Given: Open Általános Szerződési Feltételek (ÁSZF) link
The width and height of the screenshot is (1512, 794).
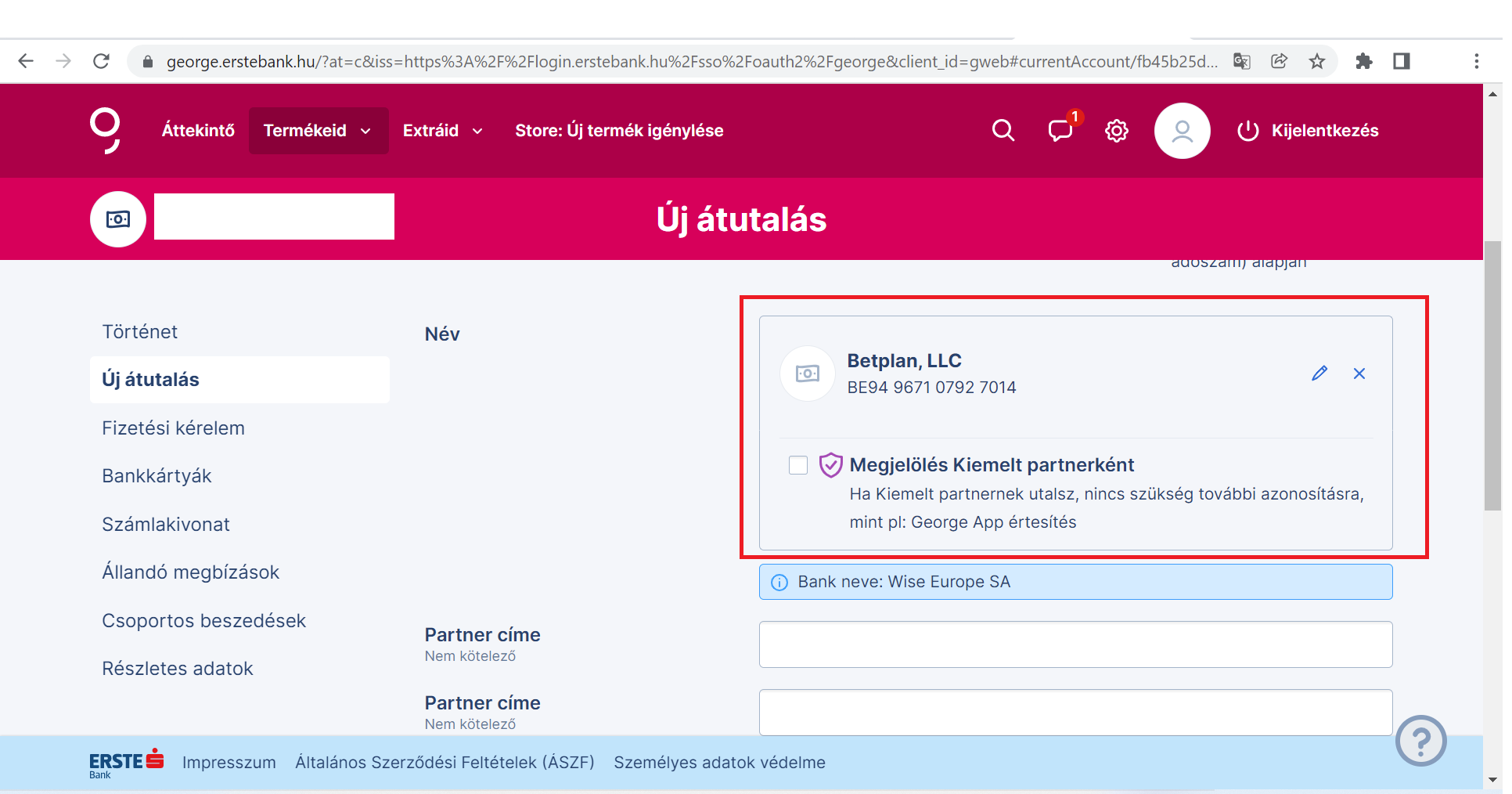Looking at the screenshot, I should click(x=445, y=763).
